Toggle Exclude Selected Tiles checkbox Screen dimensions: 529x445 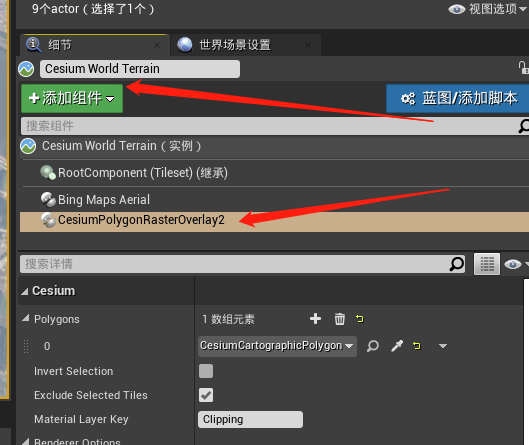click(206, 395)
